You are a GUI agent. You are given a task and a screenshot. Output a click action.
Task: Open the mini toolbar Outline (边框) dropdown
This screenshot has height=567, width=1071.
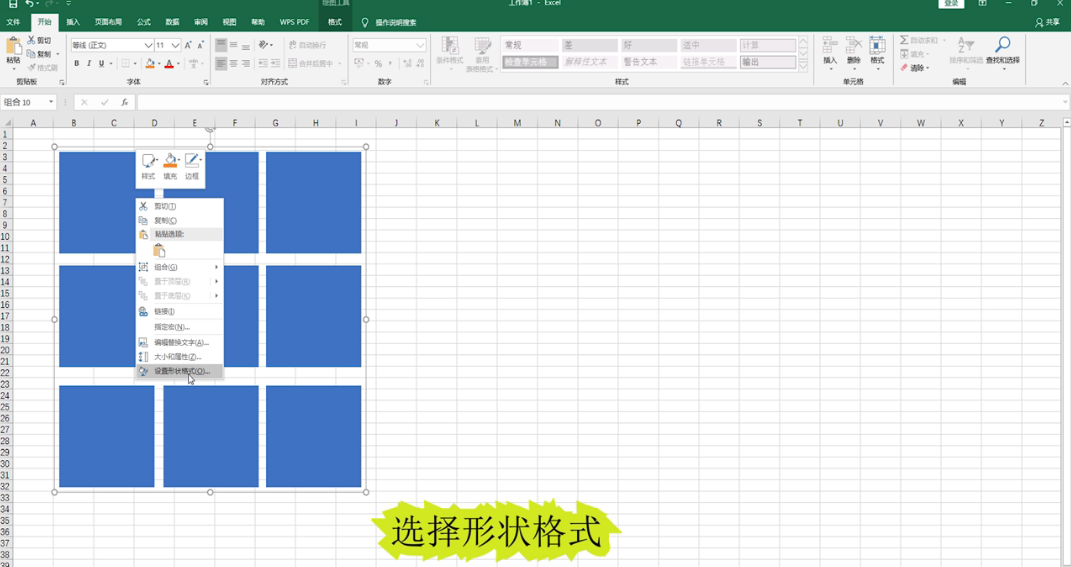coord(192,167)
